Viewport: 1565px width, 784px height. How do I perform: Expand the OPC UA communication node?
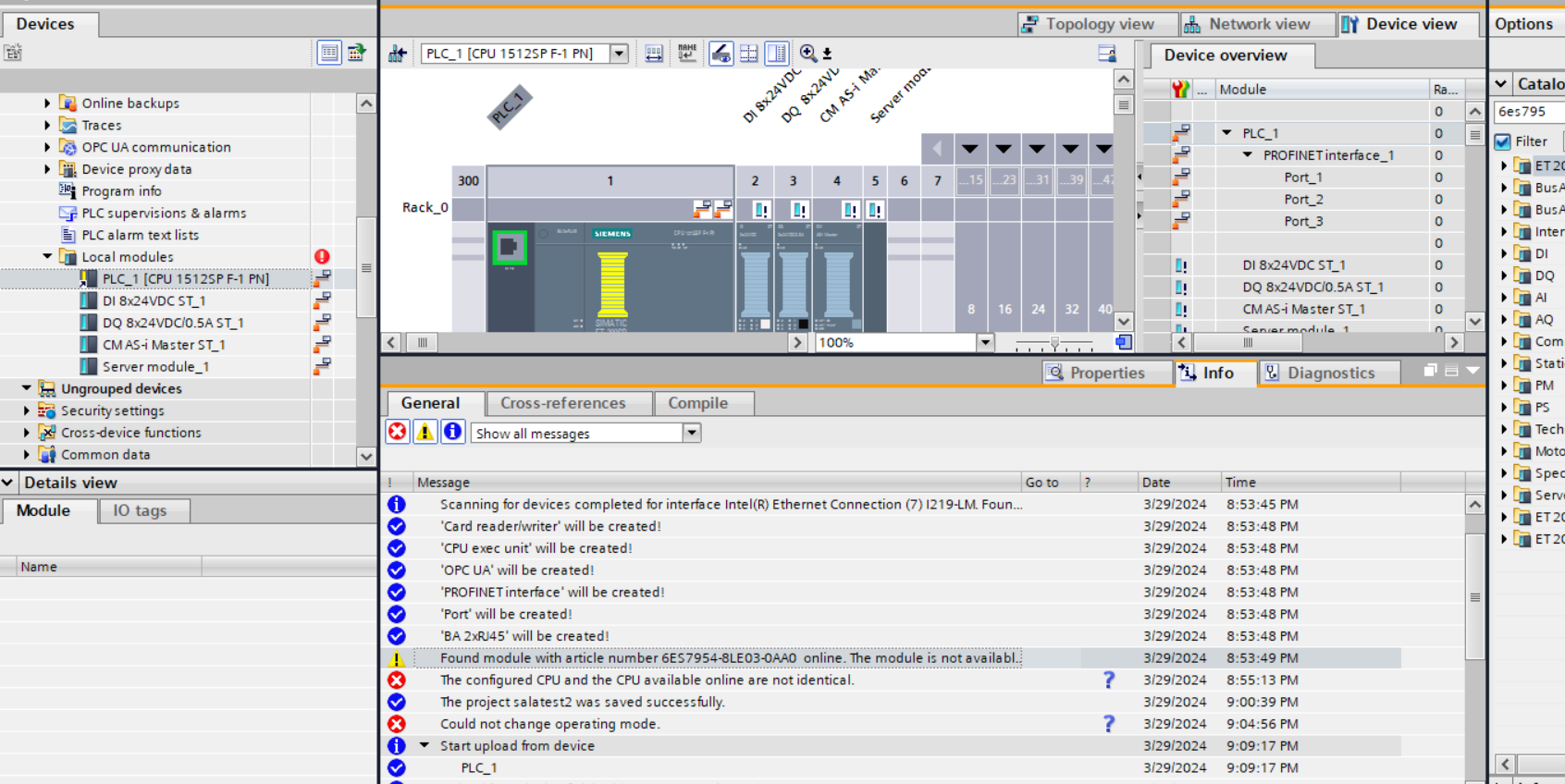[x=47, y=147]
